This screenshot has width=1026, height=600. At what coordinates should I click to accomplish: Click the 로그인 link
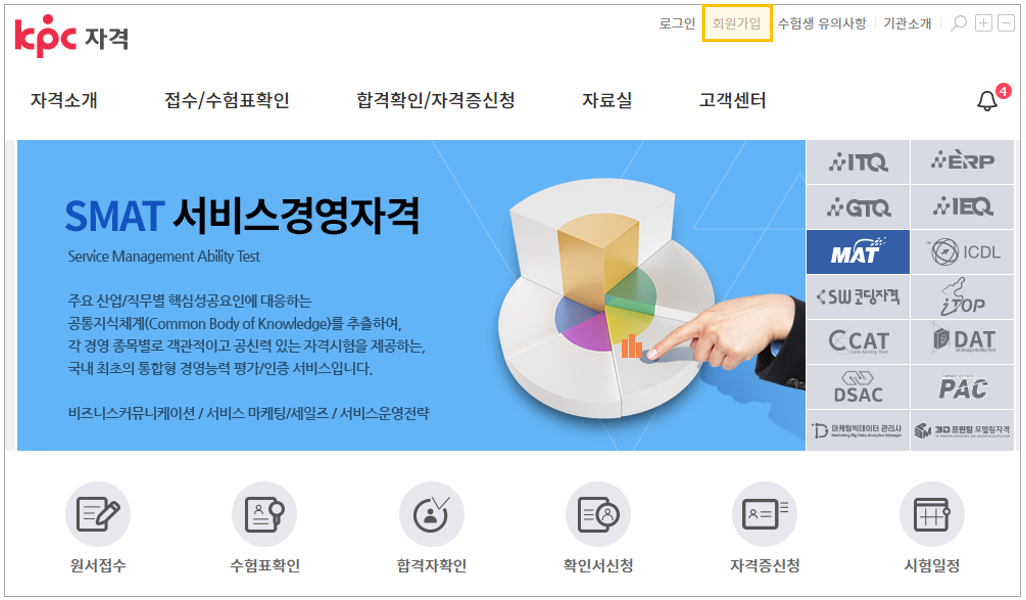pyautogui.click(x=677, y=24)
